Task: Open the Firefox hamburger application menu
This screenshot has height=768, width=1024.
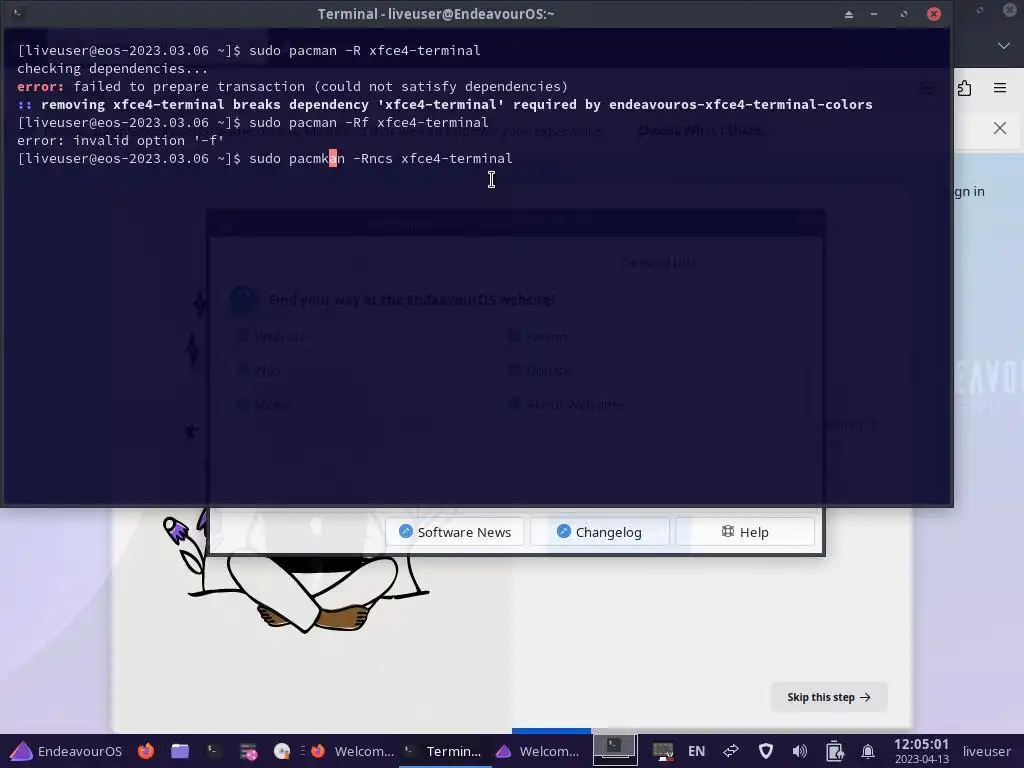Action: click(1000, 88)
